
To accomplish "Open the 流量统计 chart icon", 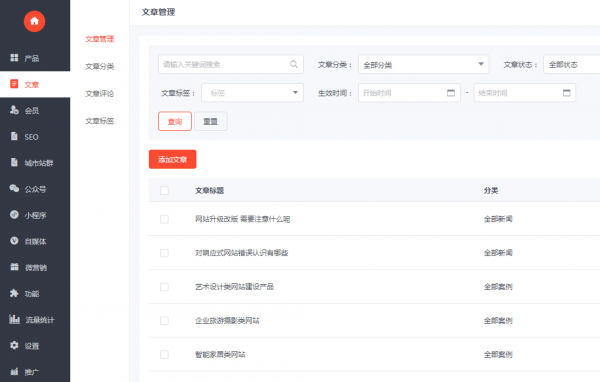I will (15, 319).
